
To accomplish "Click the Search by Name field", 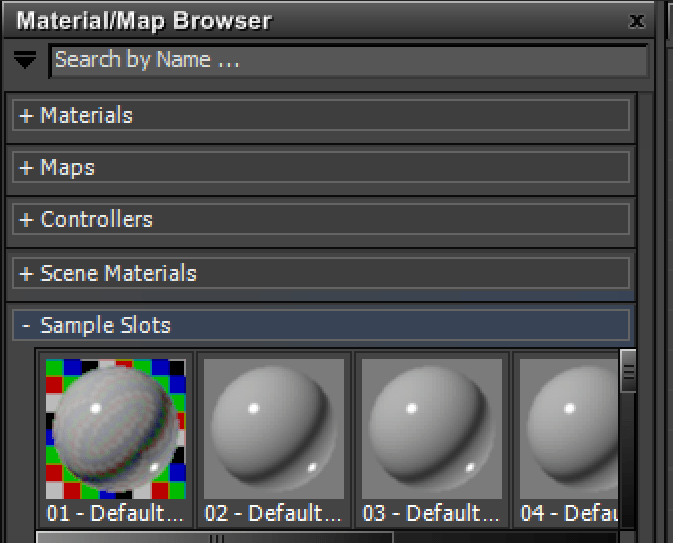I will point(349,61).
